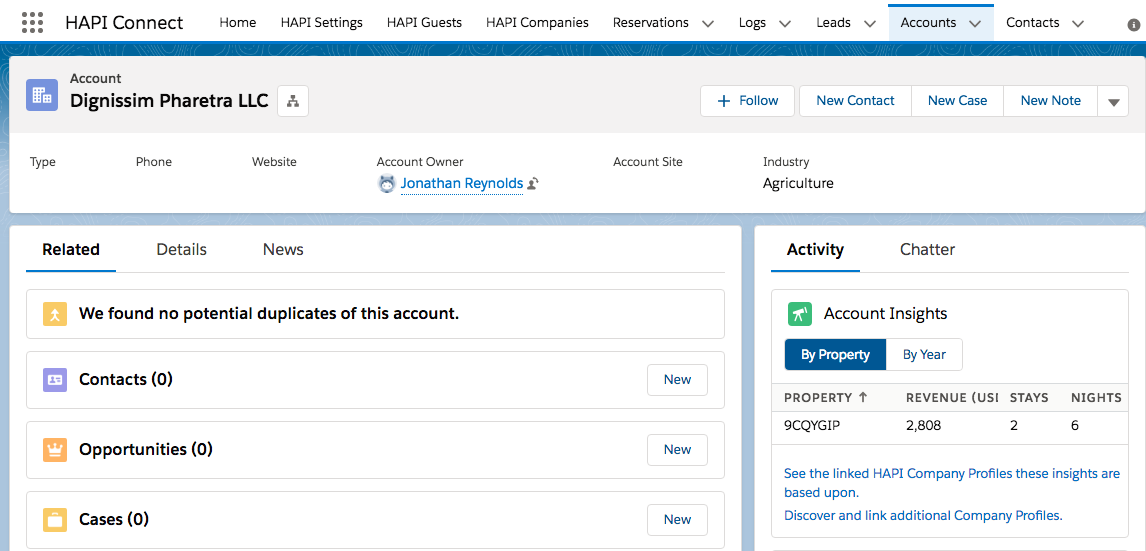Open more actions dropdown beside New Note
The image size is (1146, 551).
1113,101
